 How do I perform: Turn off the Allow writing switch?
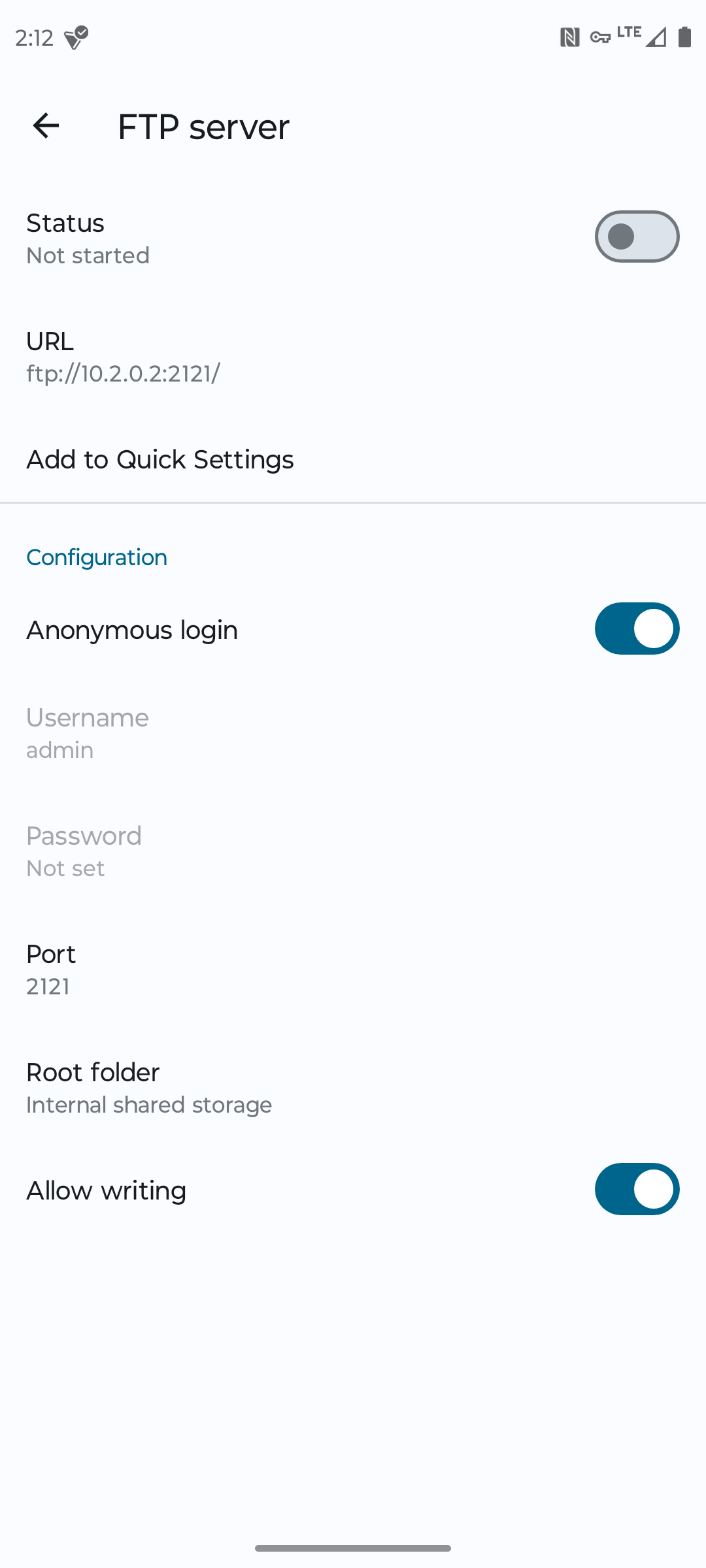(637, 1189)
